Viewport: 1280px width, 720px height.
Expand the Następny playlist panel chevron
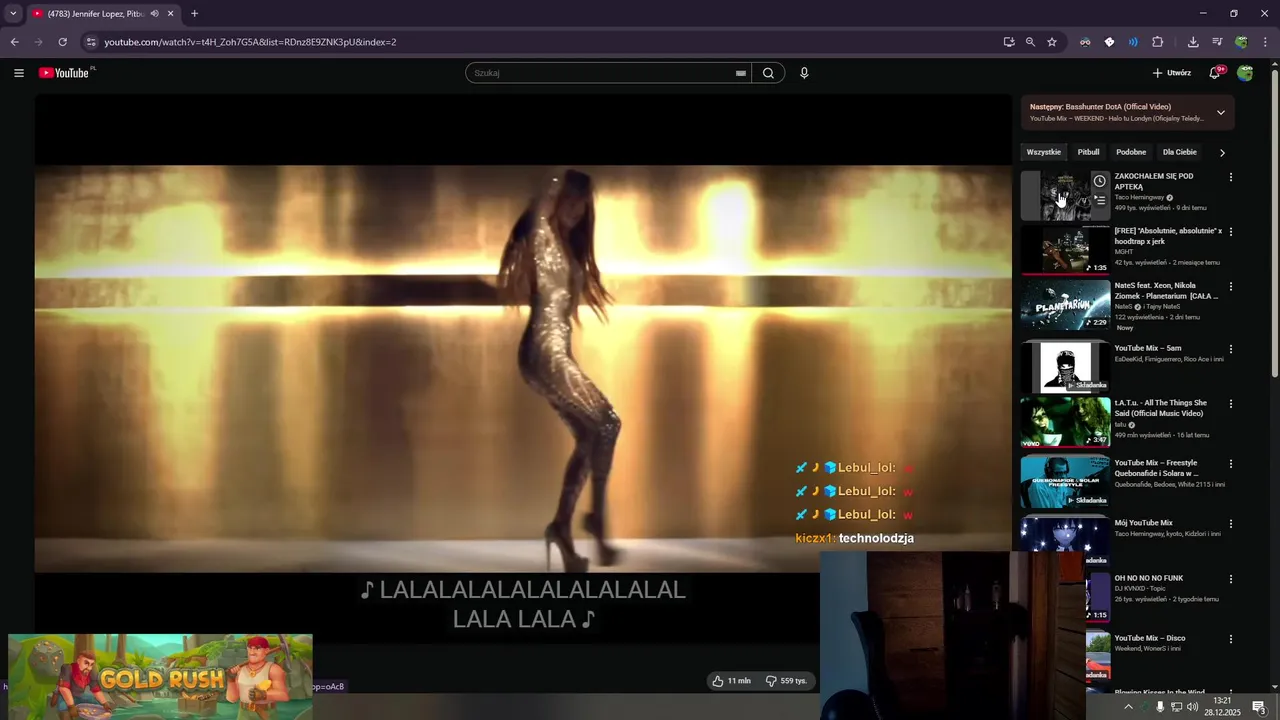coord(1221,112)
